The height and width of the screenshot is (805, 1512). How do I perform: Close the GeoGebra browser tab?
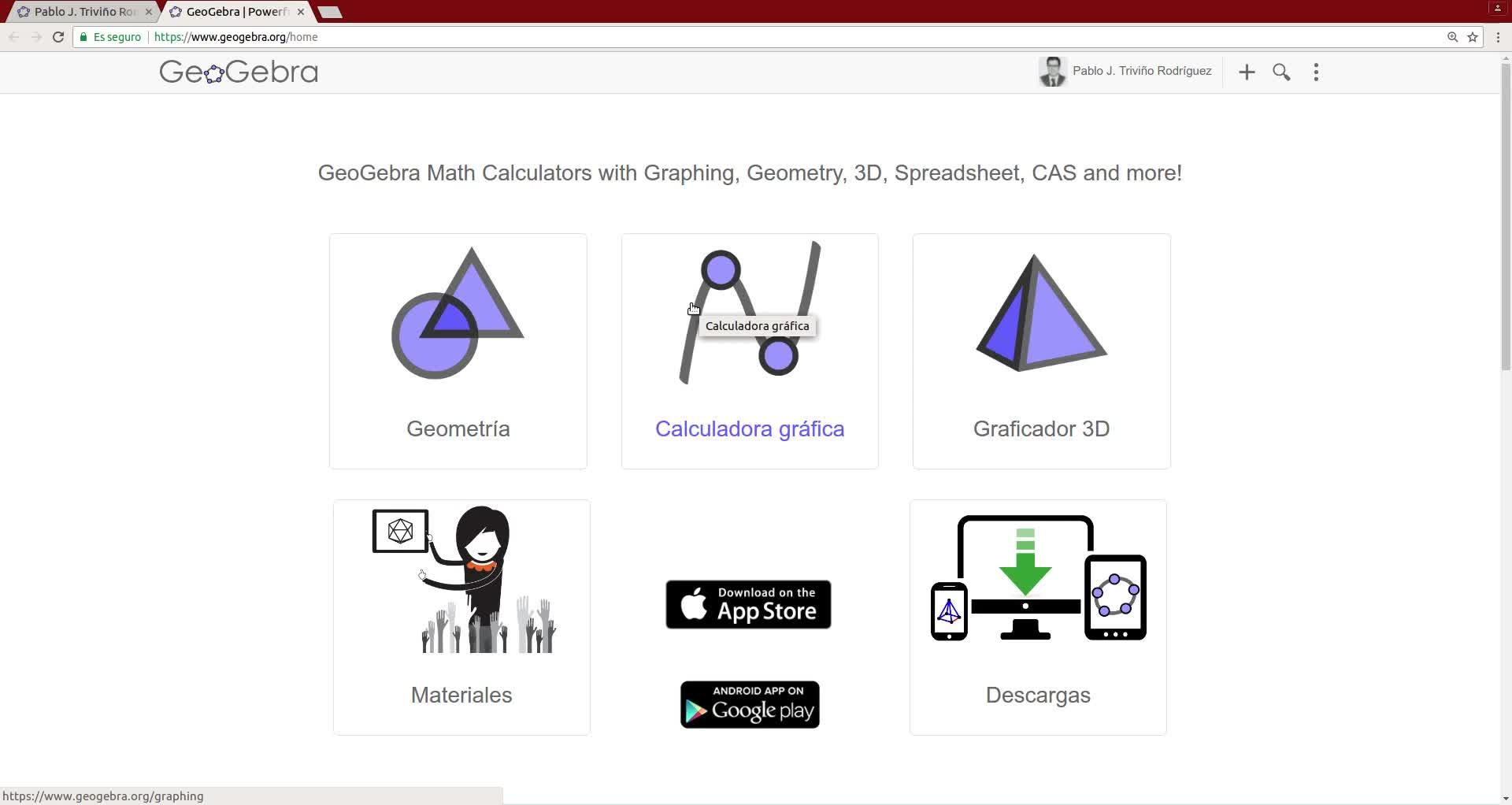301,12
